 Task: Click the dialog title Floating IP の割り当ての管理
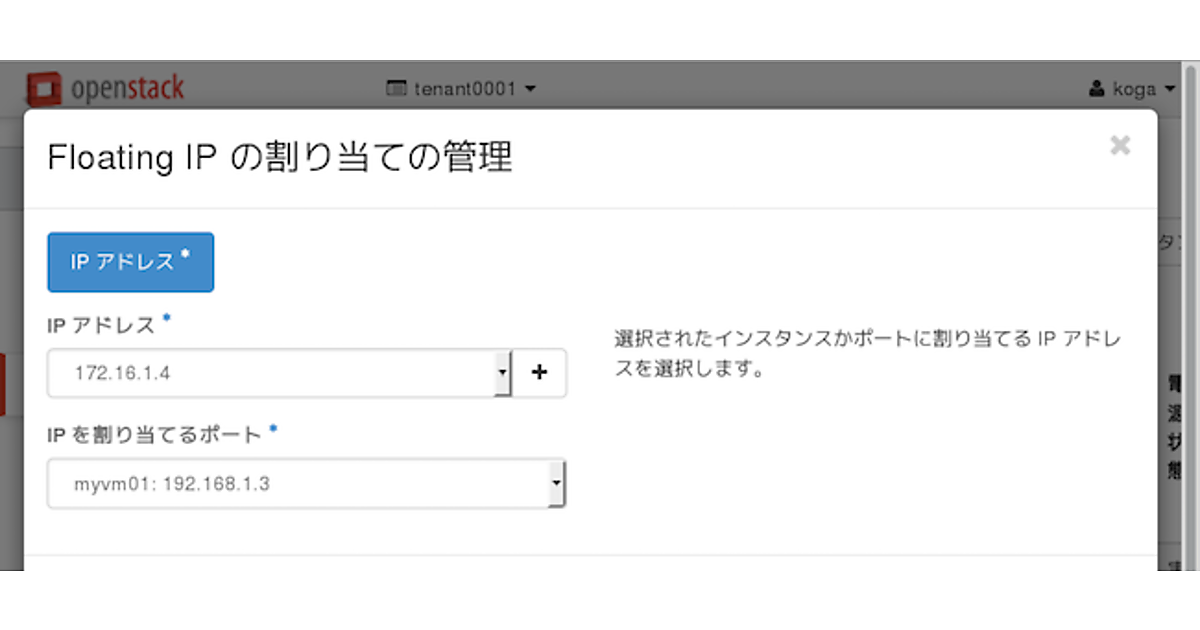(x=280, y=158)
